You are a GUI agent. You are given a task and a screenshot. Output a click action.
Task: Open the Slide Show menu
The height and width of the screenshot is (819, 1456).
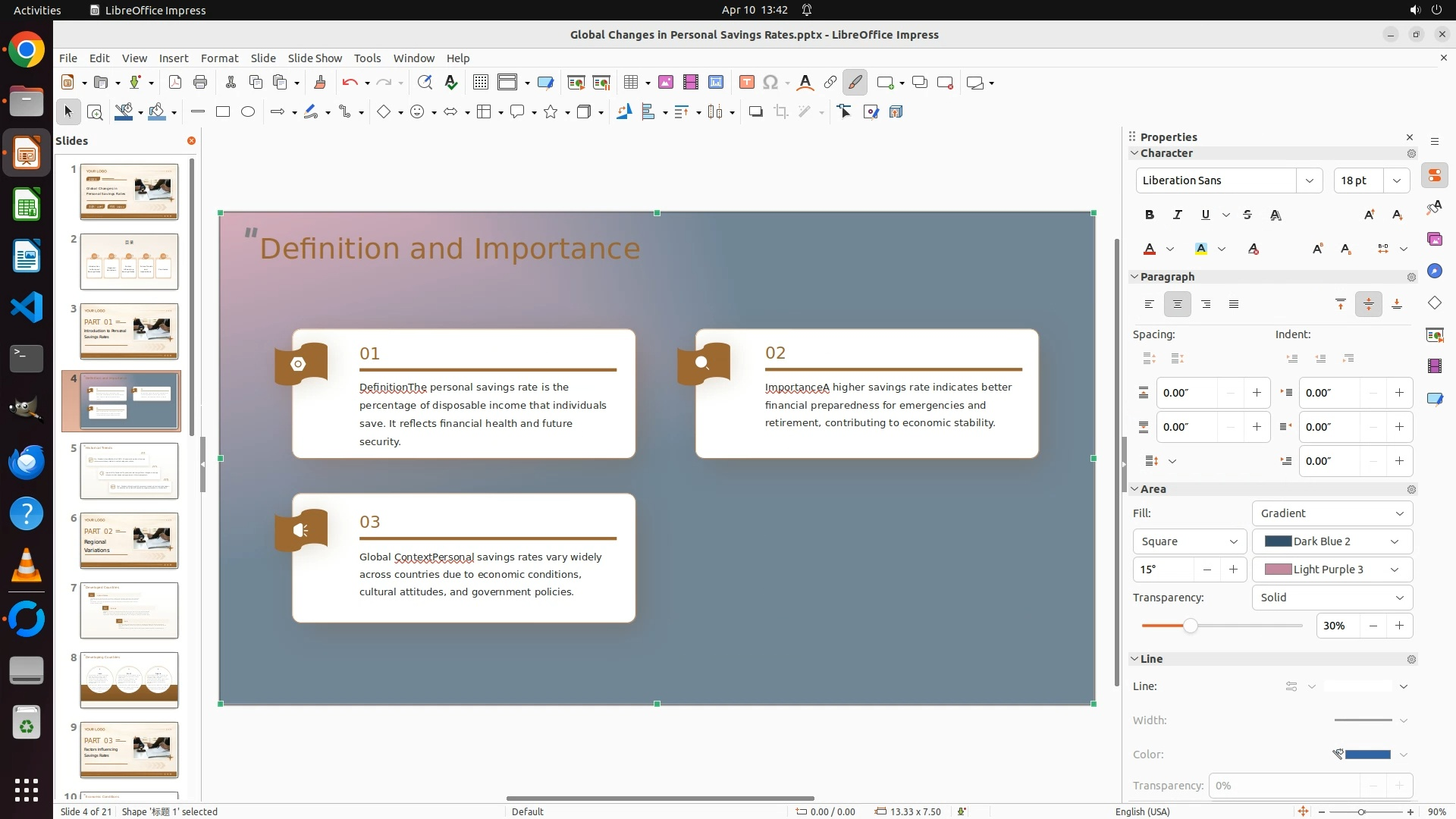(x=315, y=58)
